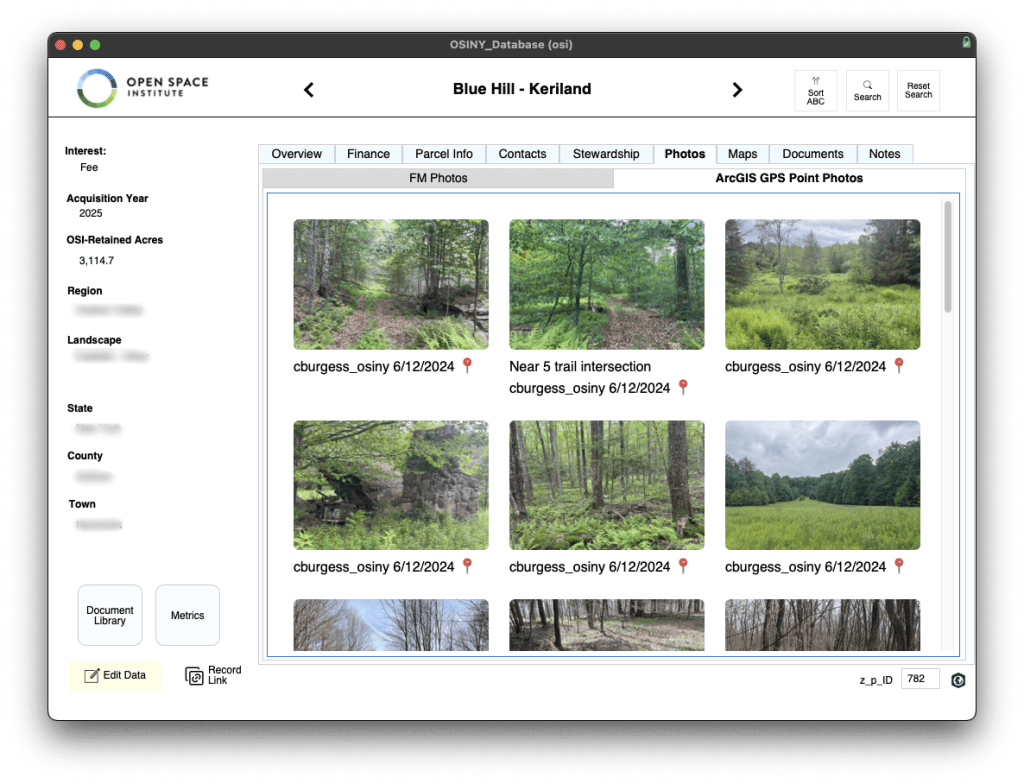Image resolution: width=1024 pixels, height=784 pixels.
Task: Click the Open Space Institute logo
Action: pos(142,88)
